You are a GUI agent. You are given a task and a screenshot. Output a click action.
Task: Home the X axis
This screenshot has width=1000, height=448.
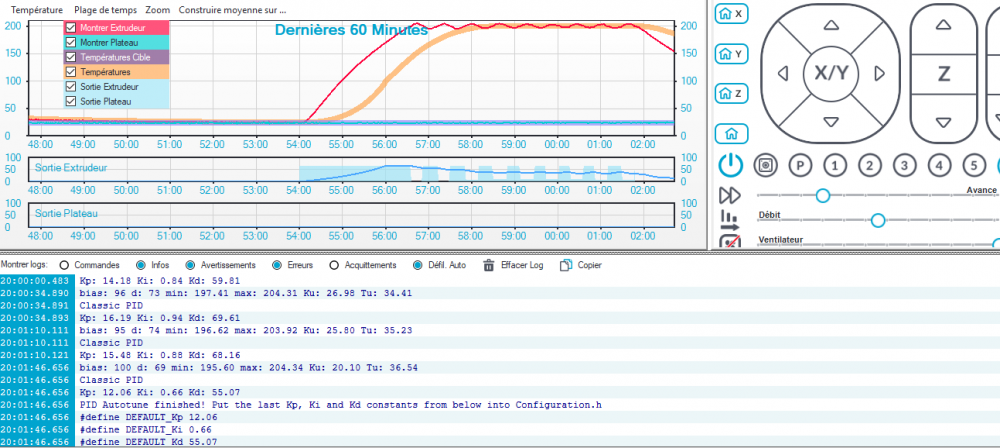pyautogui.click(x=731, y=13)
